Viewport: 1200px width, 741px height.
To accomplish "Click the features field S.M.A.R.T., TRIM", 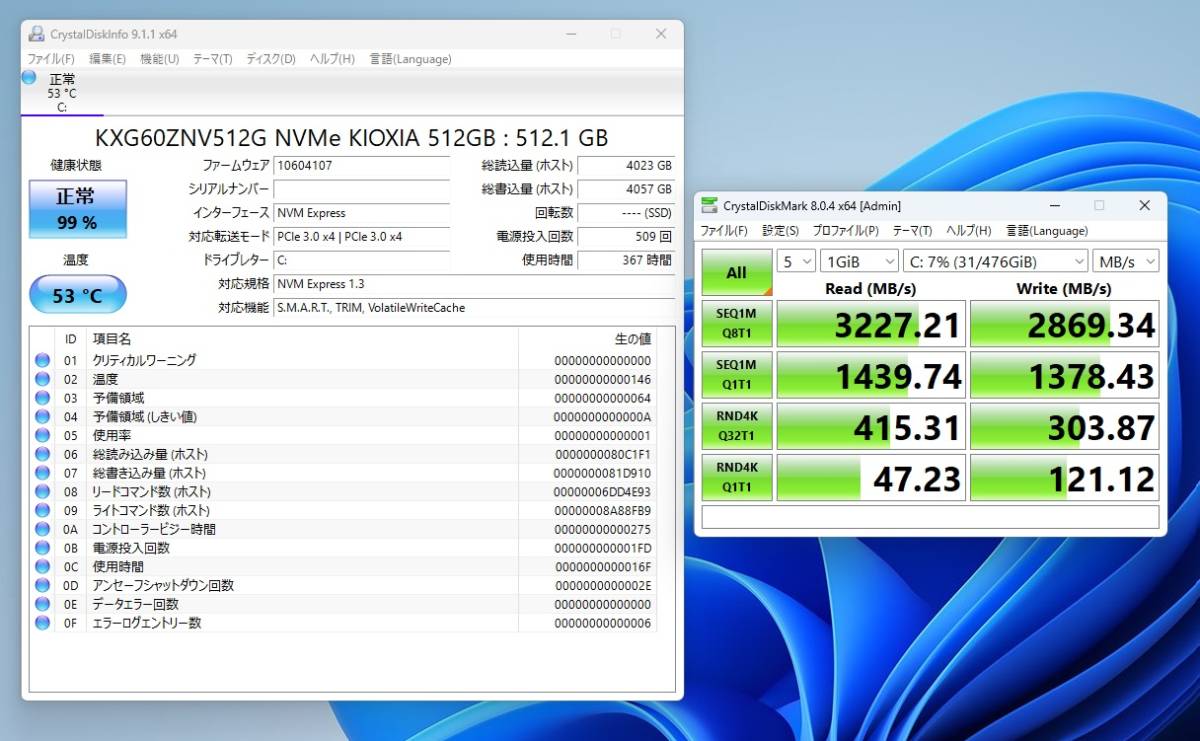I will (x=475, y=308).
